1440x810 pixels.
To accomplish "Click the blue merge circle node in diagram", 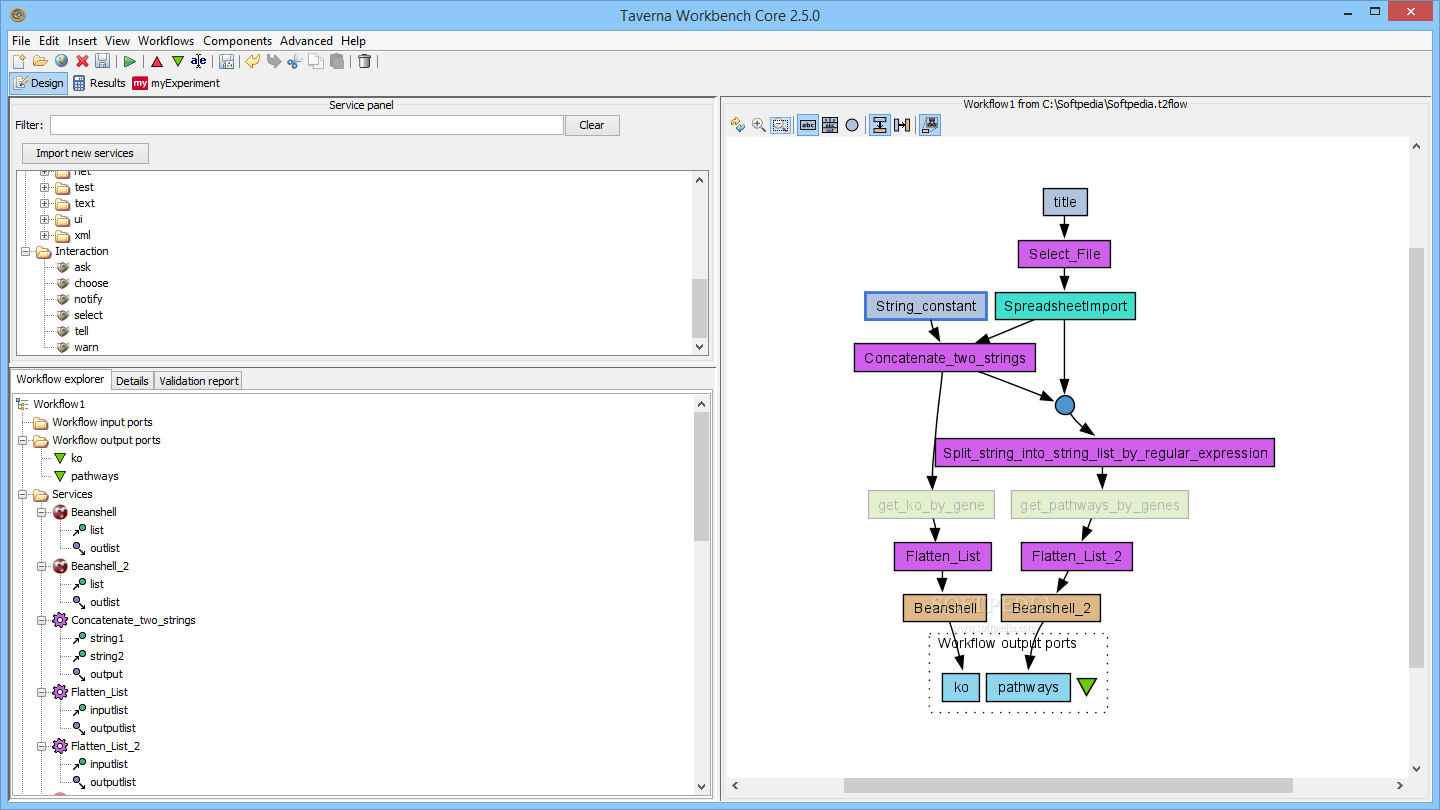I will pyautogui.click(x=1065, y=405).
